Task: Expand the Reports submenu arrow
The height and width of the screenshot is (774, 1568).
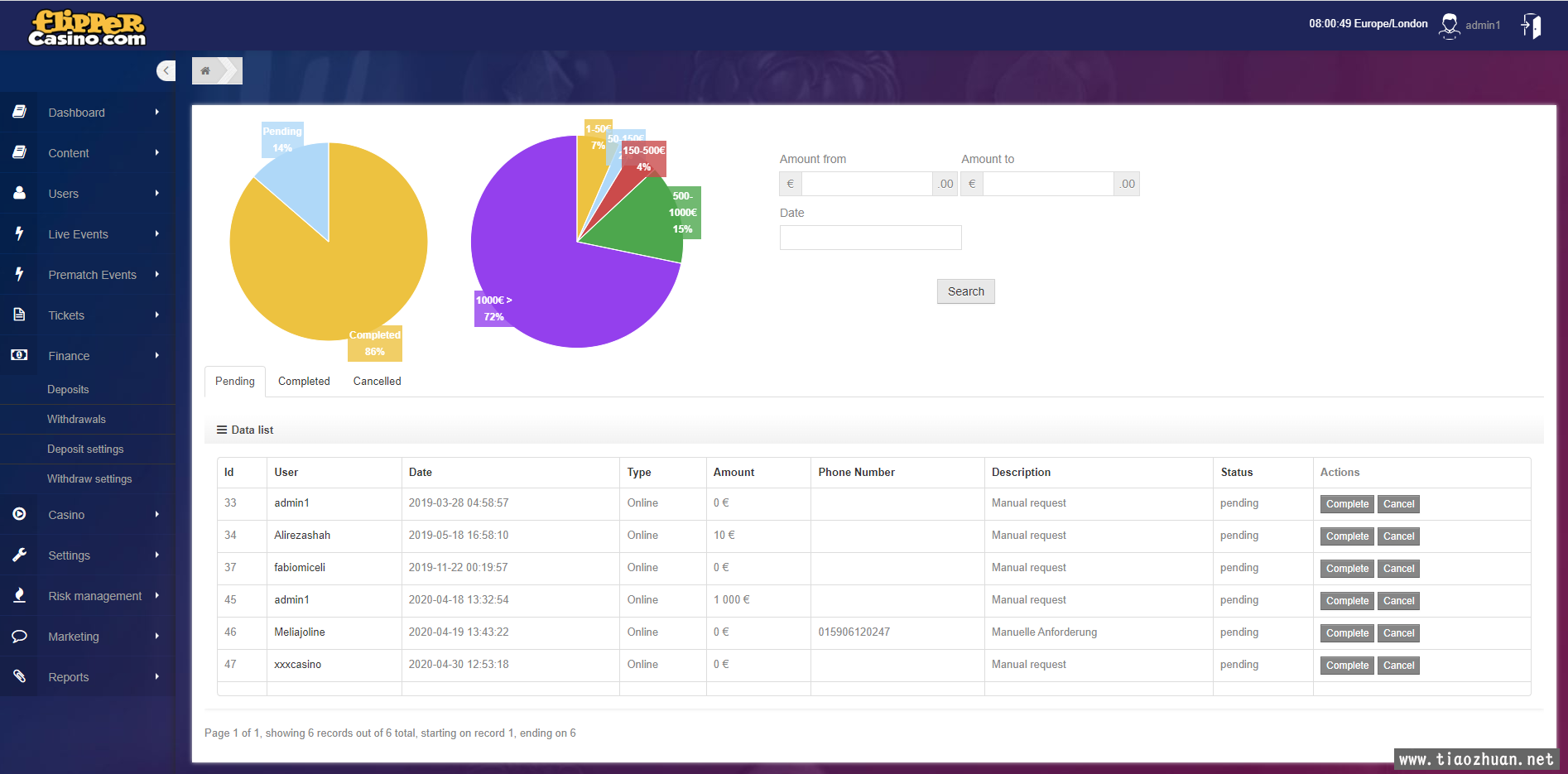Action: pyautogui.click(x=156, y=676)
